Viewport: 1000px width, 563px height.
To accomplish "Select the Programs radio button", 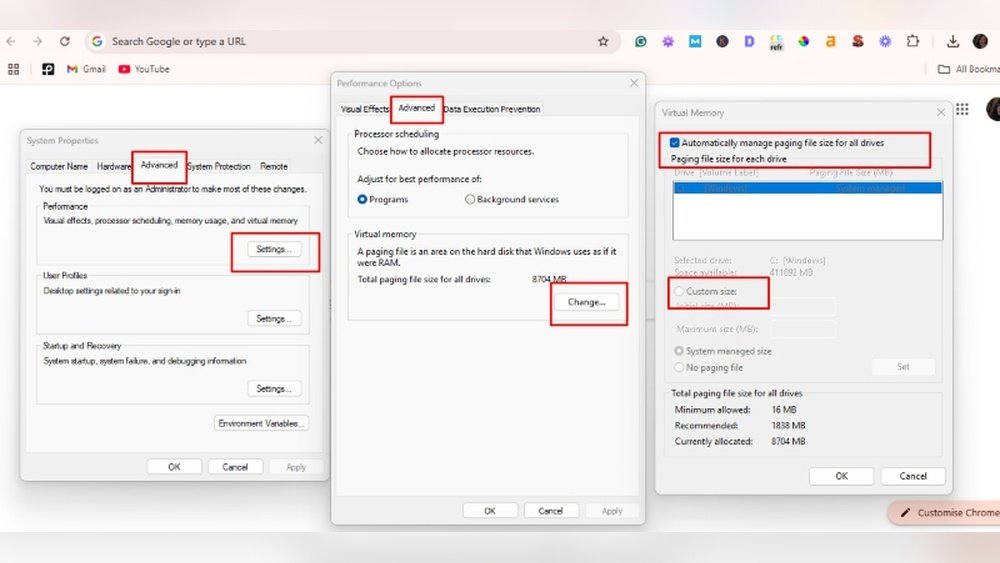I will coord(363,199).
